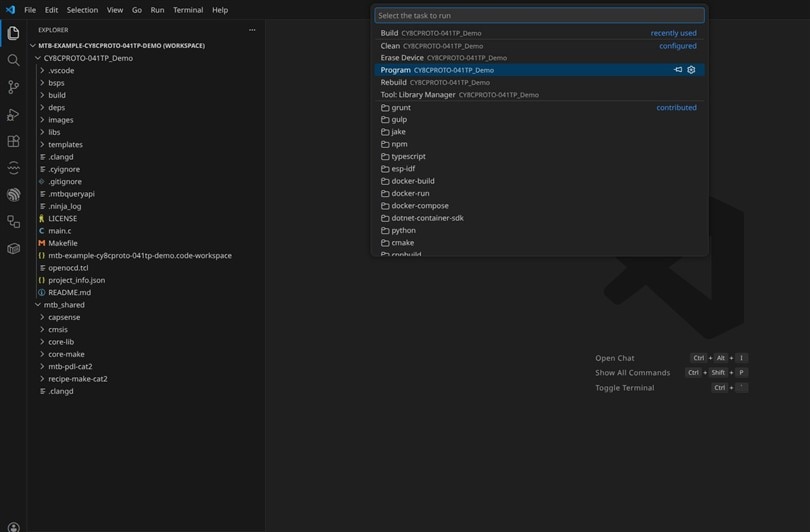Open the esp-idf task folder
Screen dimensions: 810x532
539,169
